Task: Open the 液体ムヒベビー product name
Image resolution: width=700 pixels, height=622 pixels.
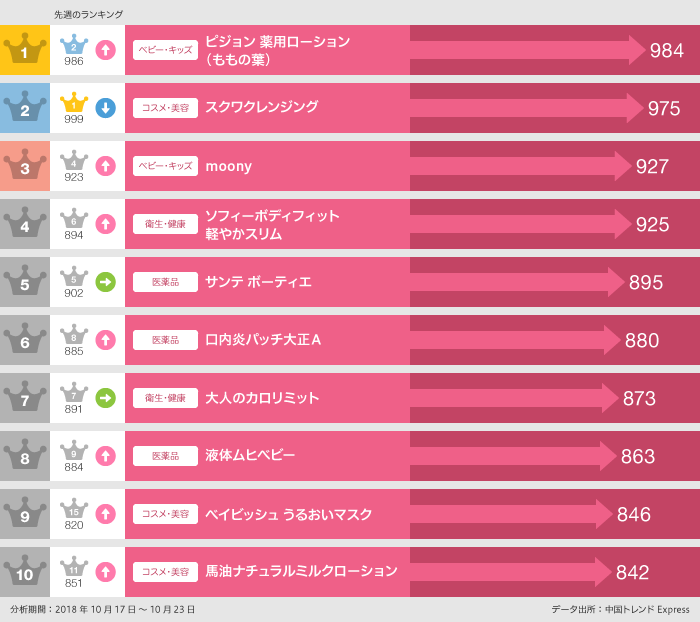Action: (250, 456)
